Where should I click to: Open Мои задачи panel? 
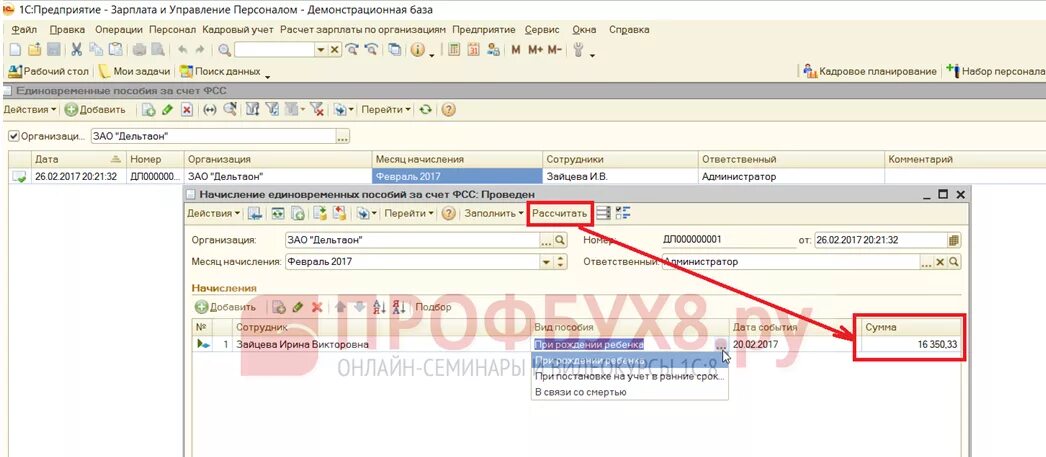click(135, 71)
